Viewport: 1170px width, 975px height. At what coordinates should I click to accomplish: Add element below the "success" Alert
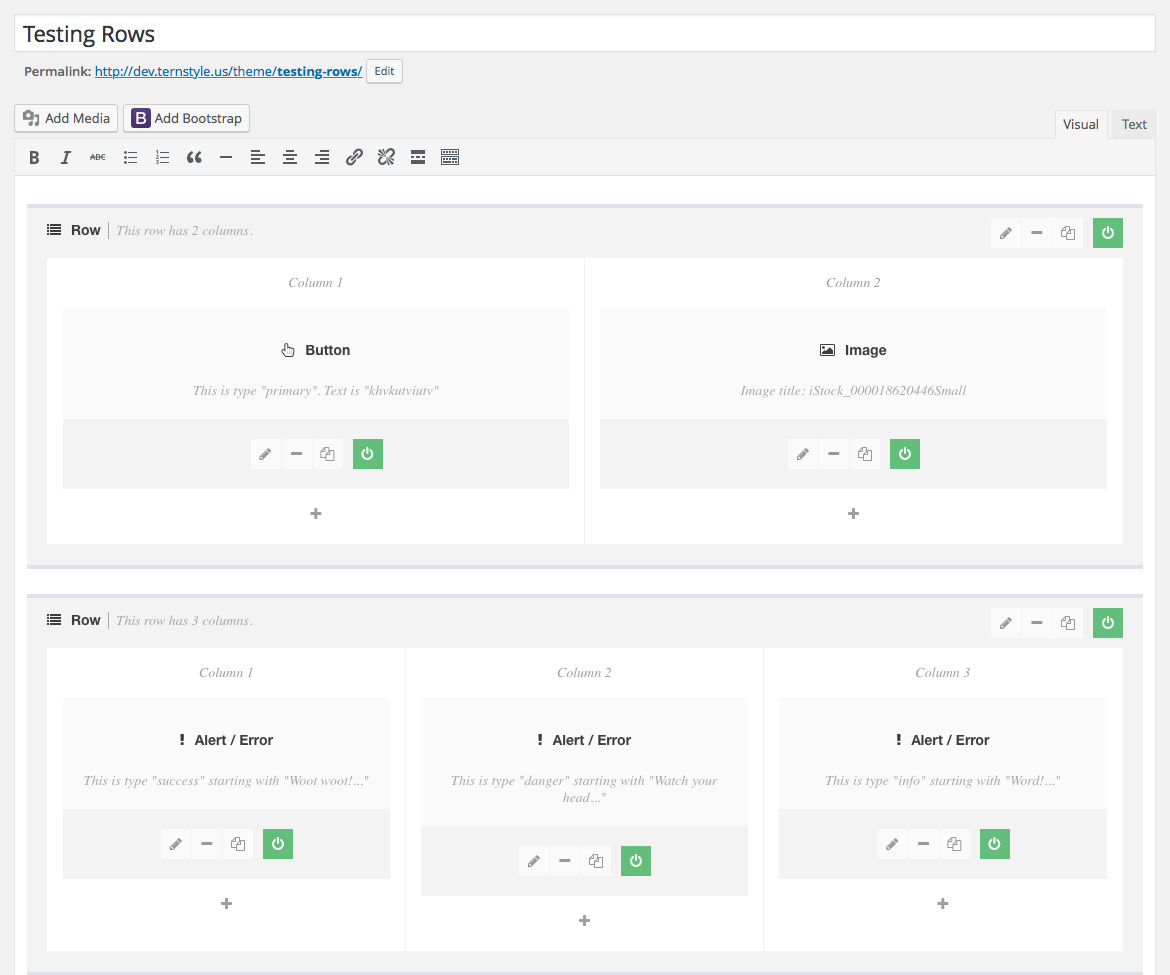[x=226, y=903]
